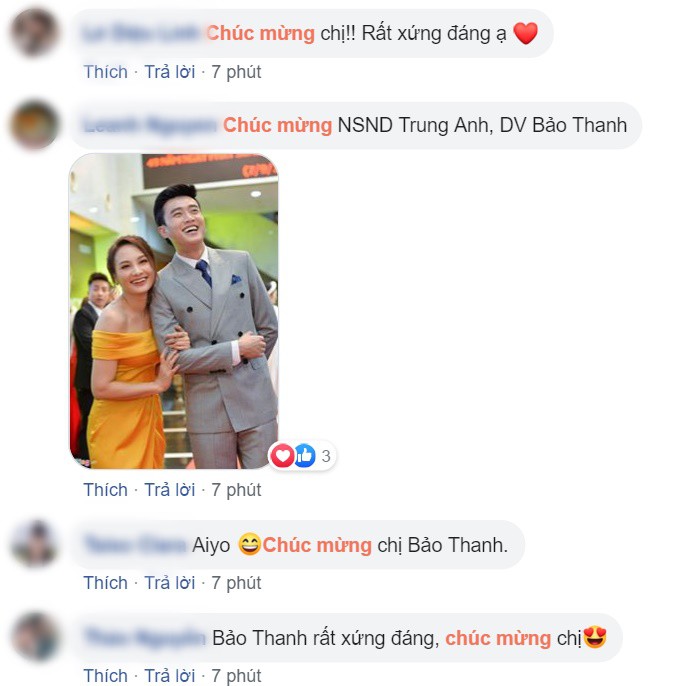
Task: Like the 'Aiyo Chúc mừng chị Bảo Thanh' comment
Action: click(x=106, y=583)
